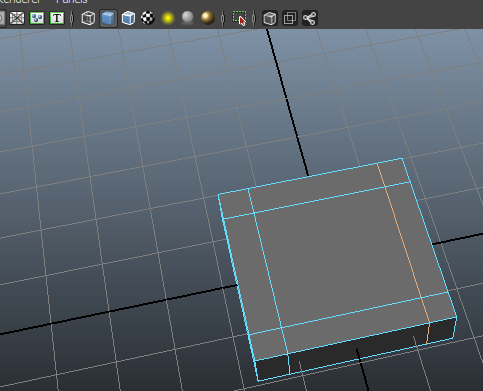Toggle X-Ray Active Components icon

pos(290,18)
